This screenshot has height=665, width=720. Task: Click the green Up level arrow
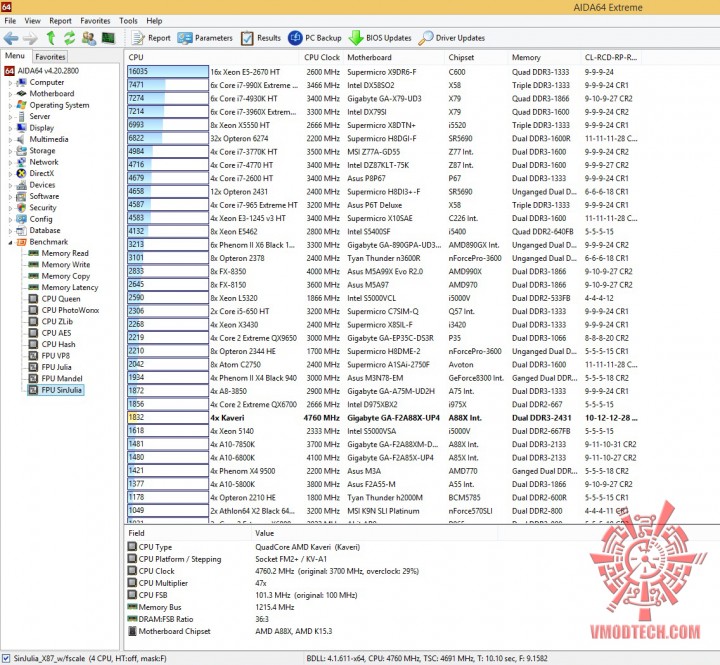coord(51,38)
